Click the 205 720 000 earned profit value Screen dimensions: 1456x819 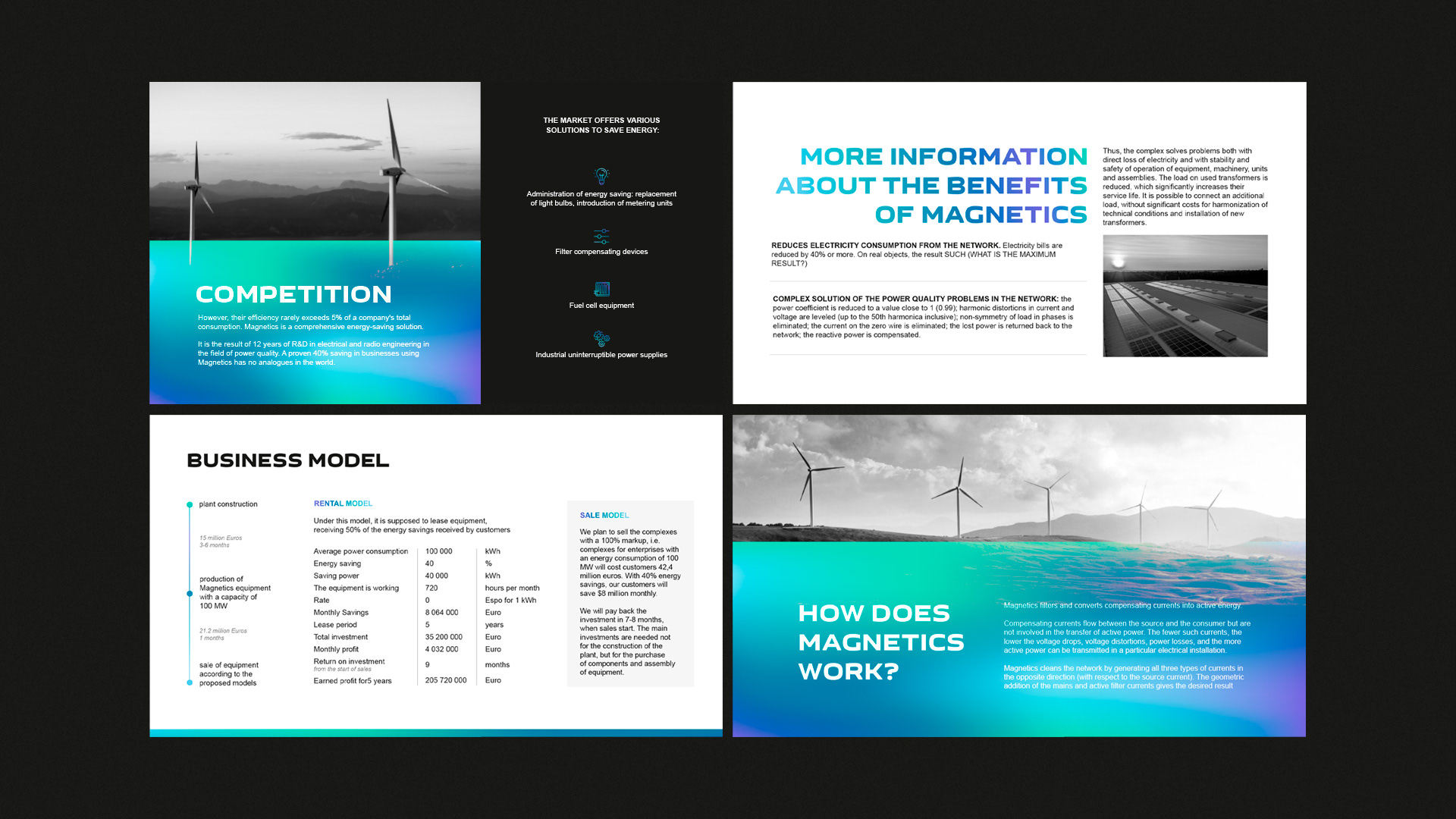coord(446,680)
